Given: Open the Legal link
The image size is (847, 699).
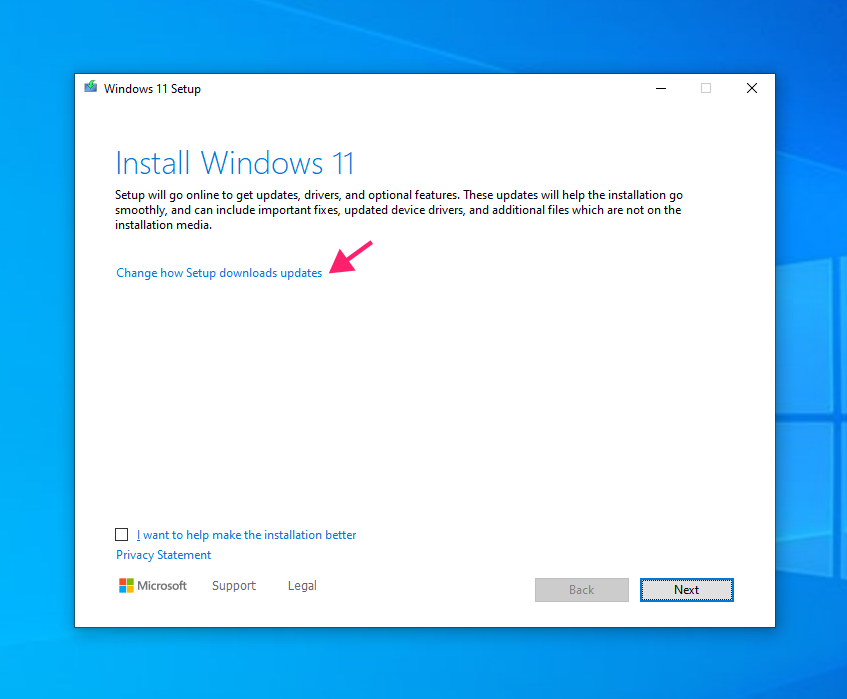Looking at the screenshot, I should (x=302, y=586).
